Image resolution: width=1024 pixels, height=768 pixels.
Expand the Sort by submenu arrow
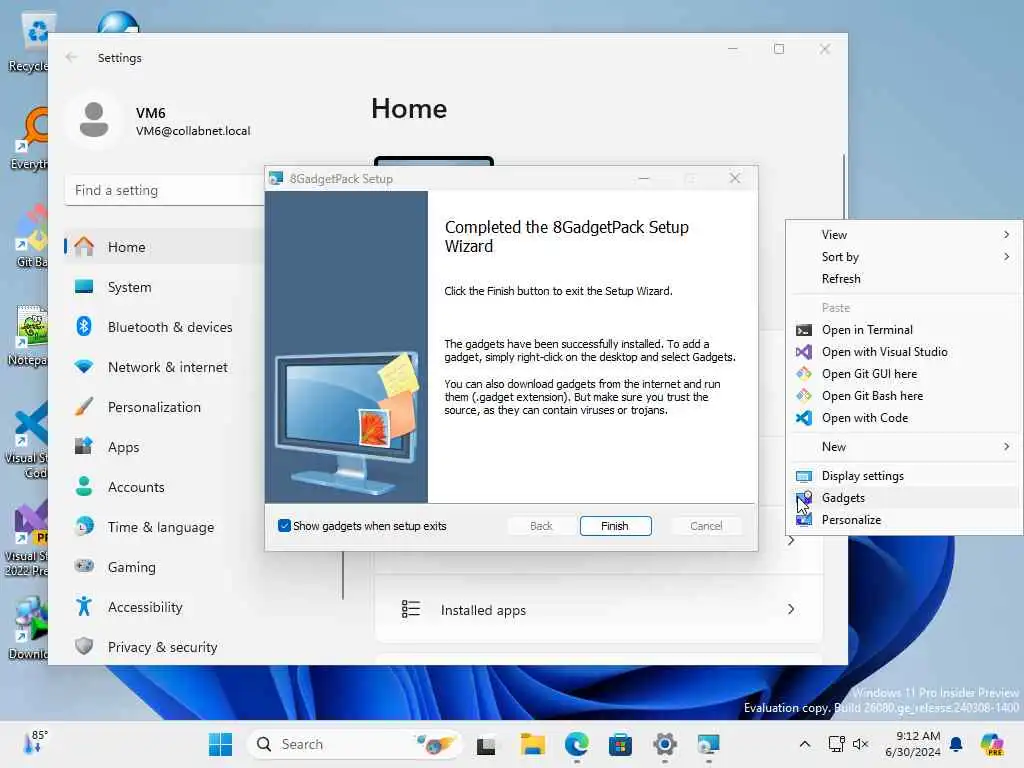click(x=1006, y=257)
